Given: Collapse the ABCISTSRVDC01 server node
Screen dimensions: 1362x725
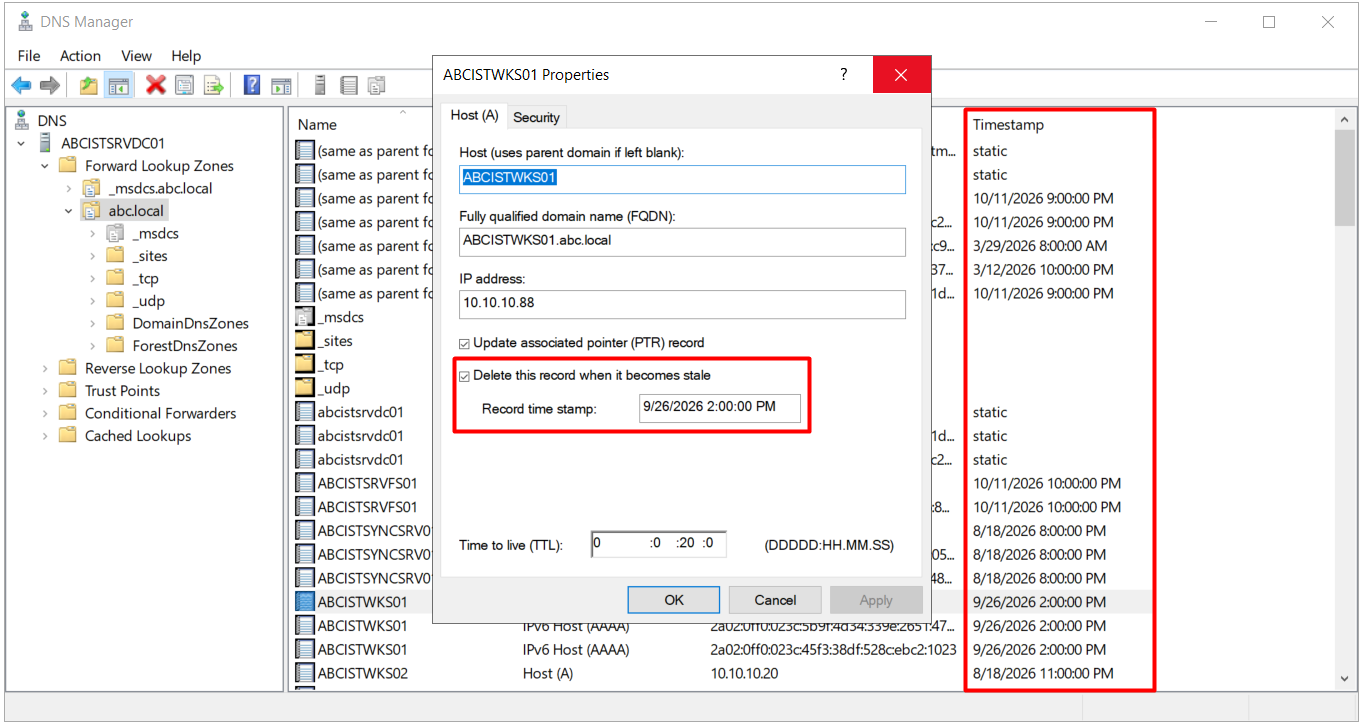Looking at the screenshot, I should (x=22, y=143).
